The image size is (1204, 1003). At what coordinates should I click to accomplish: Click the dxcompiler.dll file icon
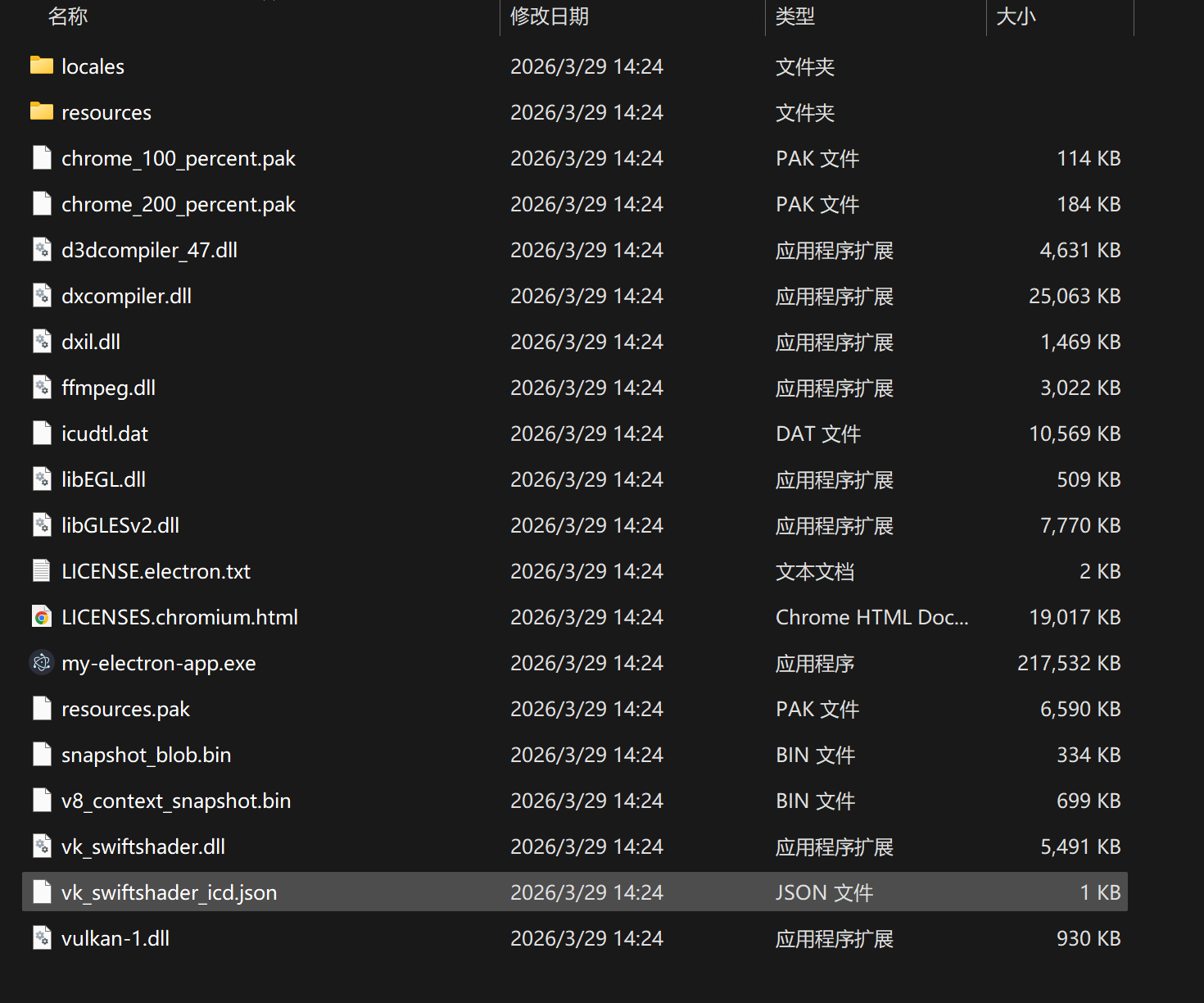coord(42,295)
